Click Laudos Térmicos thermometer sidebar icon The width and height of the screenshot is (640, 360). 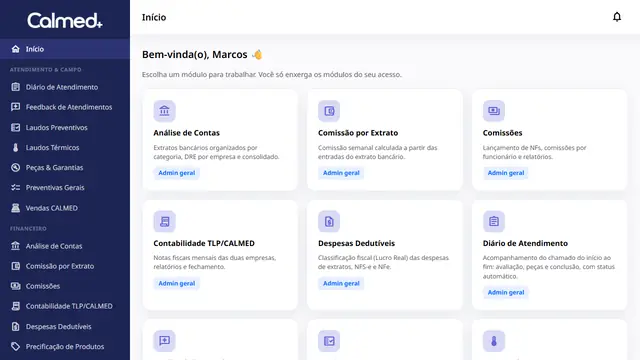[x=16, y=147]
